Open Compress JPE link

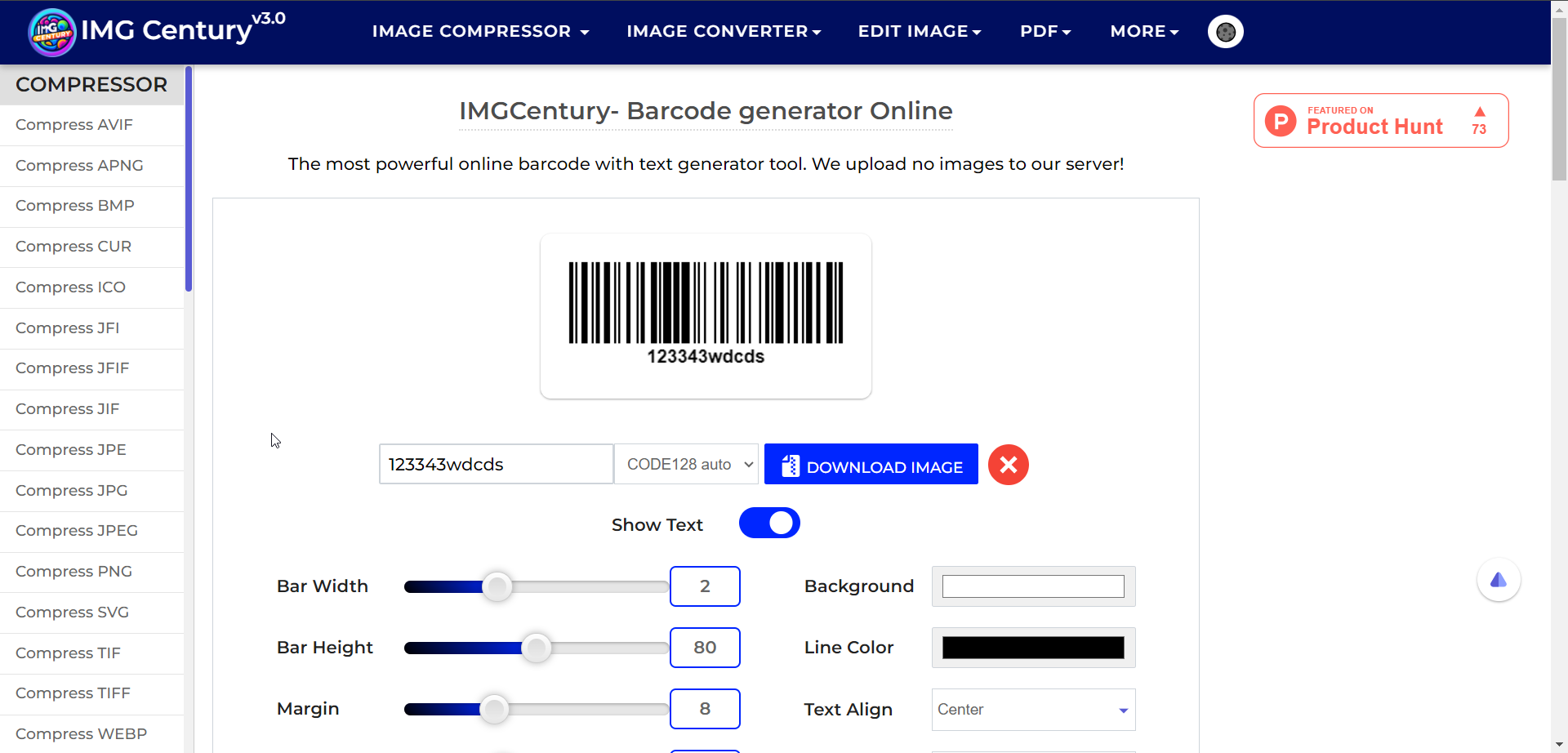(71, 450)
